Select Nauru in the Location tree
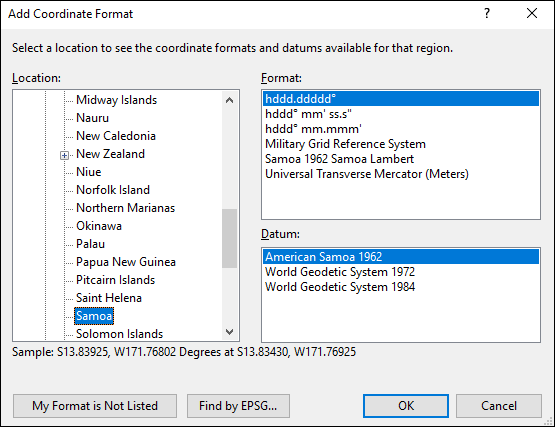555x427 pixels. click(x=92, y=118)
